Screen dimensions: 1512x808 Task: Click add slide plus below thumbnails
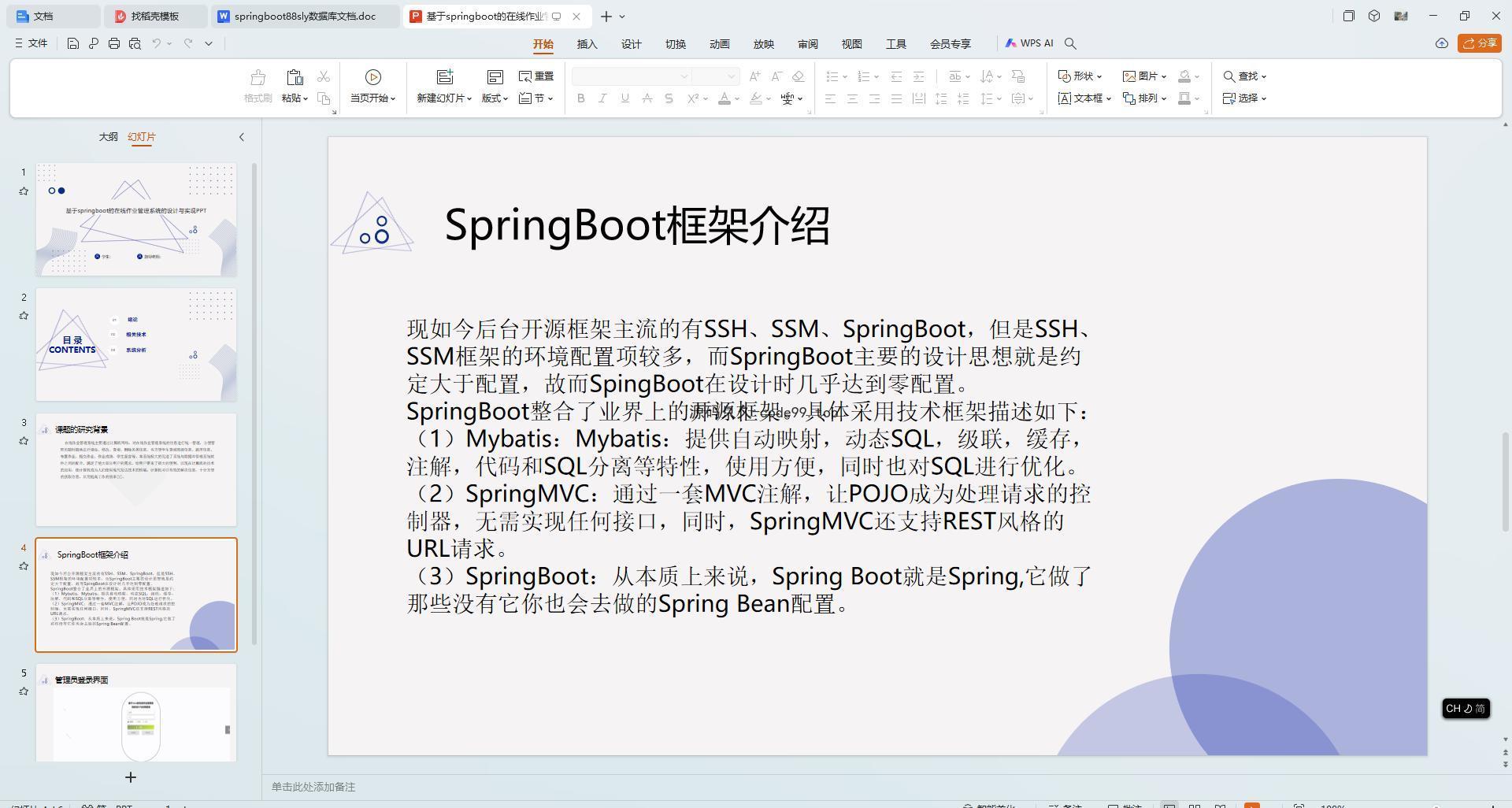coord(131,777)
